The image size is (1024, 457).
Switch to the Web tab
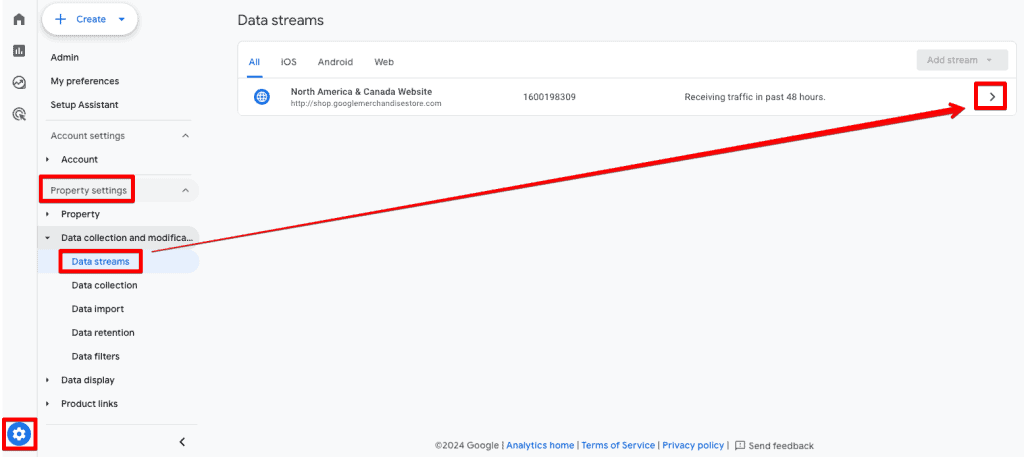click(x=384, y=62)
